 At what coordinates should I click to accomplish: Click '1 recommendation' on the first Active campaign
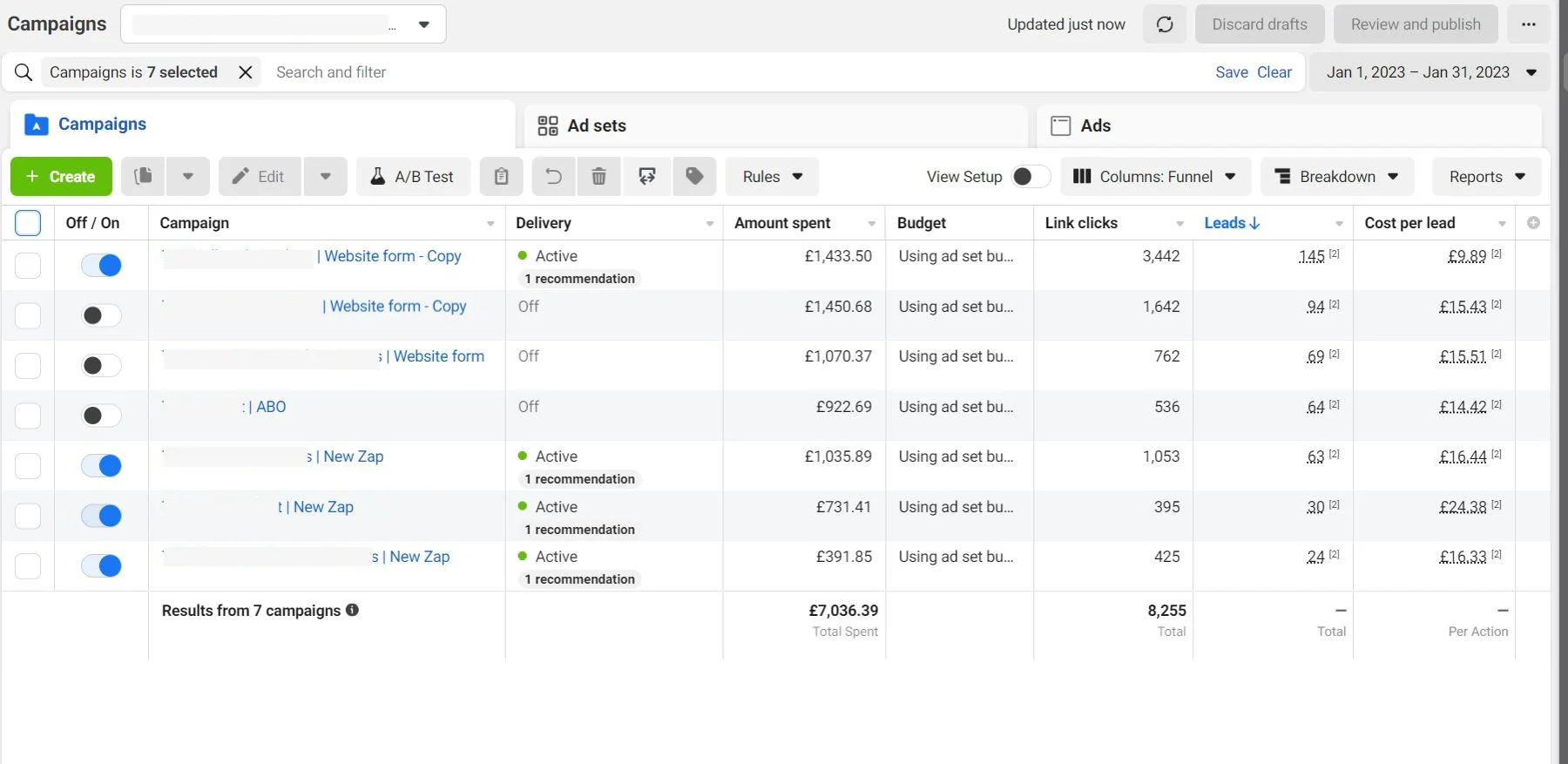point(579,279)
